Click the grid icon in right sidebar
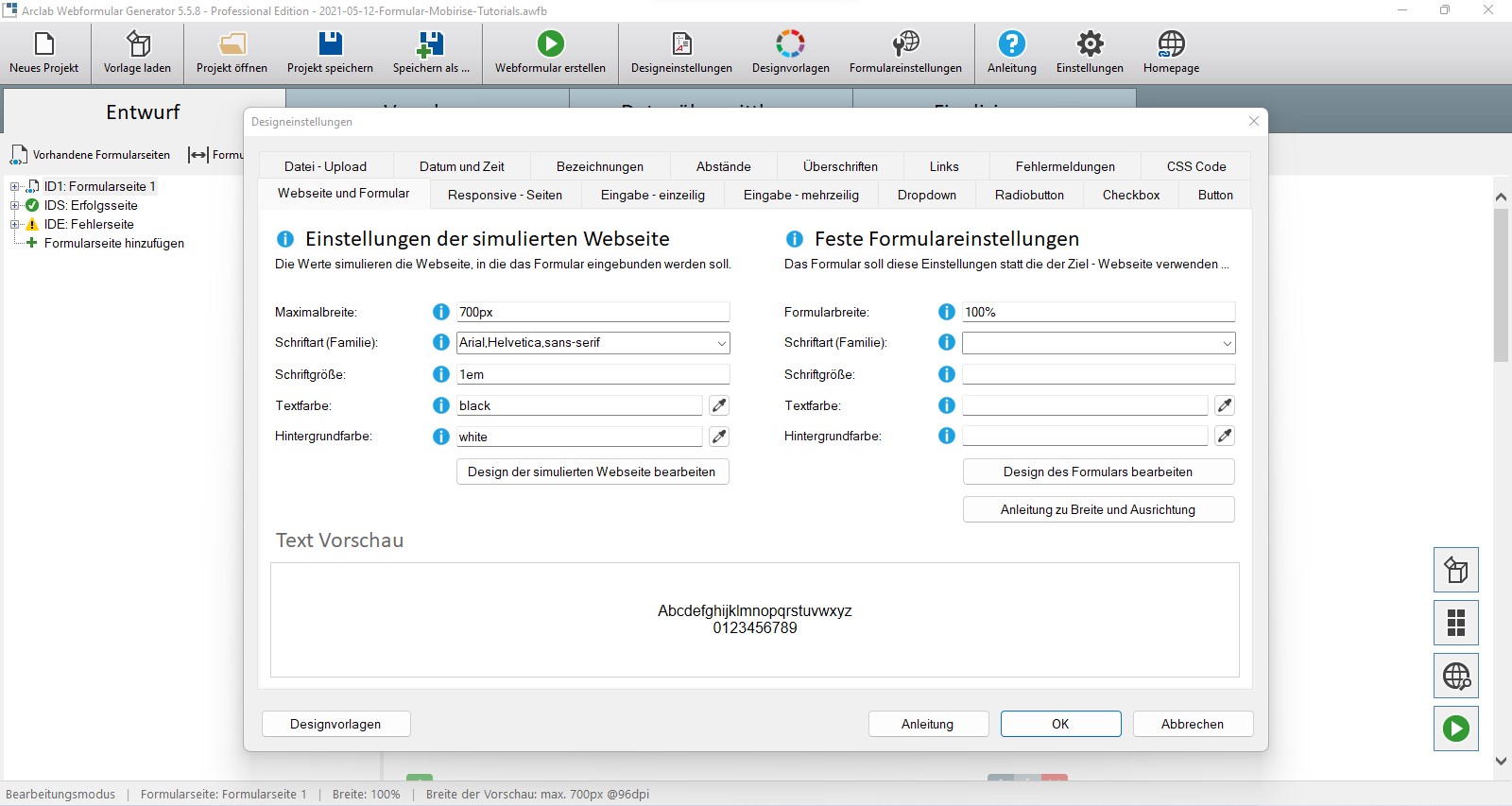Viewport: 1512px width, 806px height. click(1455, 623)
